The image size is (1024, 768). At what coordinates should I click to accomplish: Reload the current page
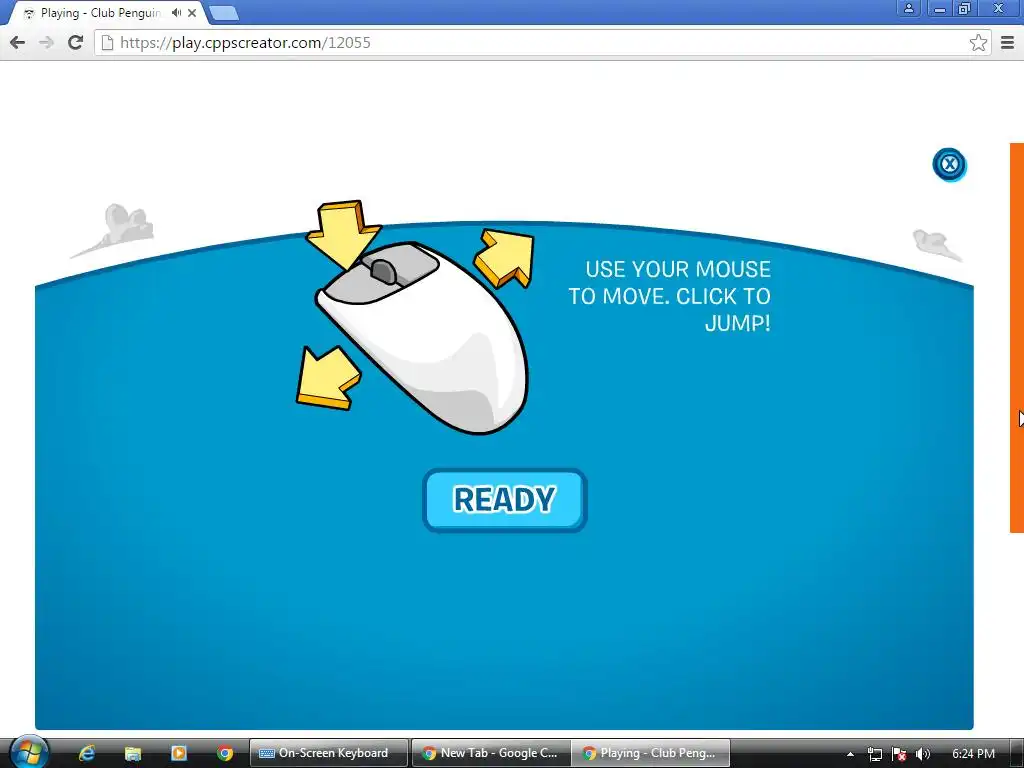pyautogui.click(x=76, y=42)
